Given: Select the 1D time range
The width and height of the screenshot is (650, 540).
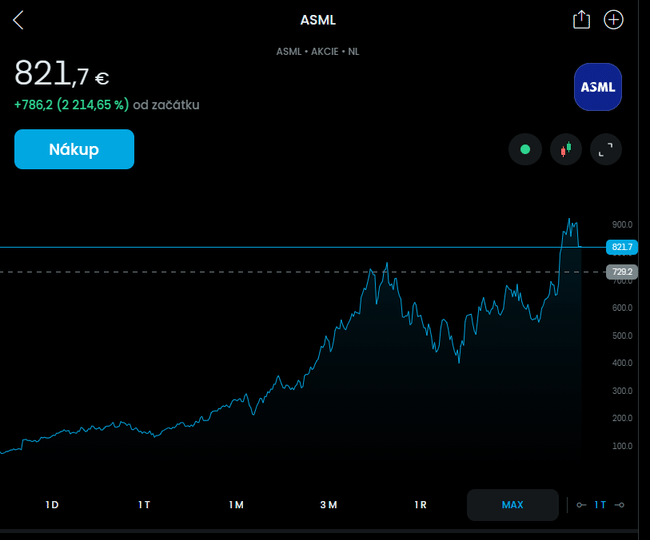Looking at the screenshot, I should pos(52,505).
